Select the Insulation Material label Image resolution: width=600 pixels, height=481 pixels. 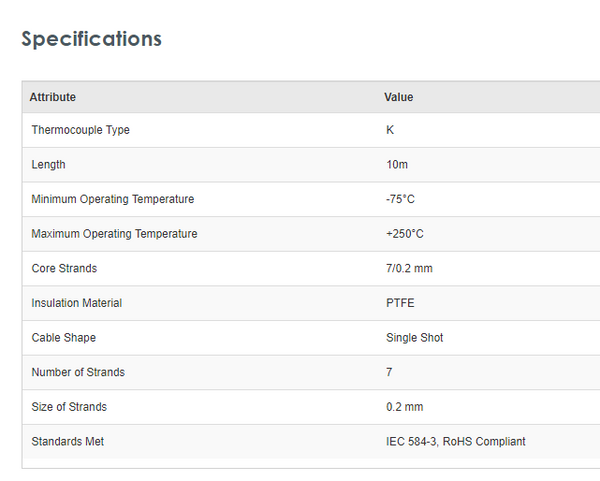tap(77, 303)
